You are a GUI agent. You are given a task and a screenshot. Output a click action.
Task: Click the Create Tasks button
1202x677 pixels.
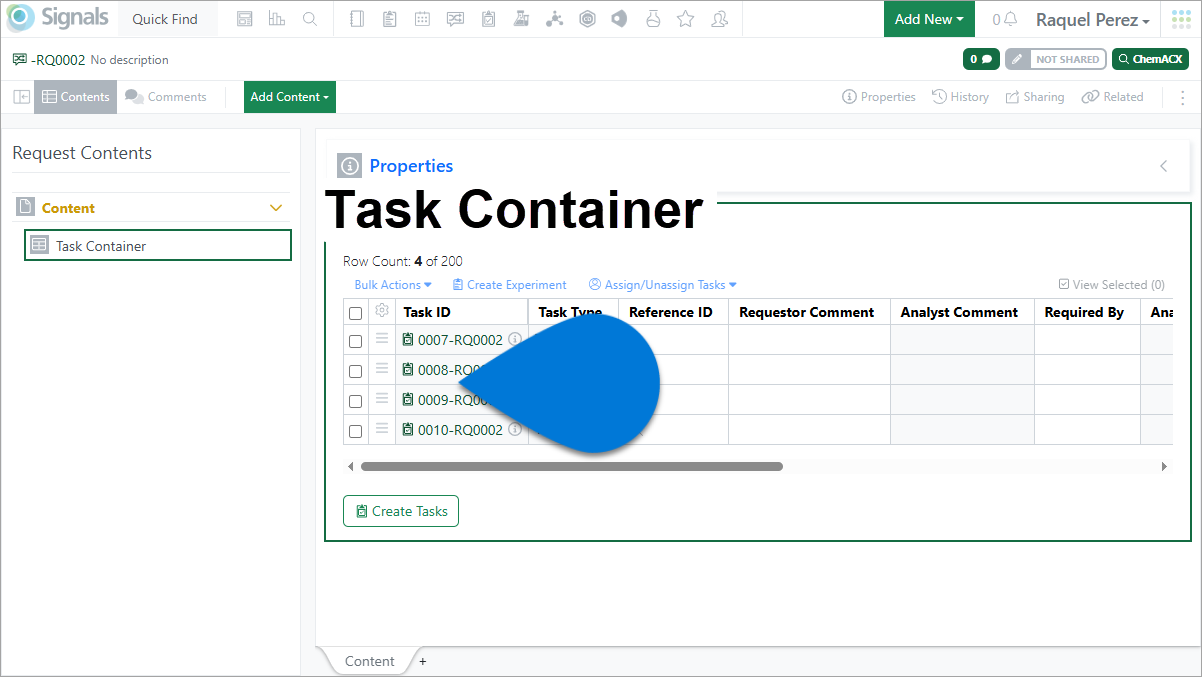[401, 511]
